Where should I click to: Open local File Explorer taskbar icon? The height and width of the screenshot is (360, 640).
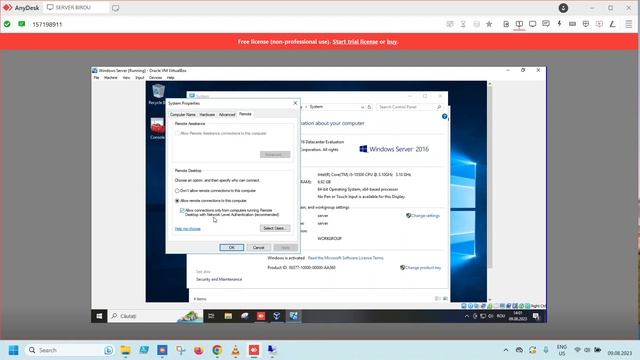[125, 350]
